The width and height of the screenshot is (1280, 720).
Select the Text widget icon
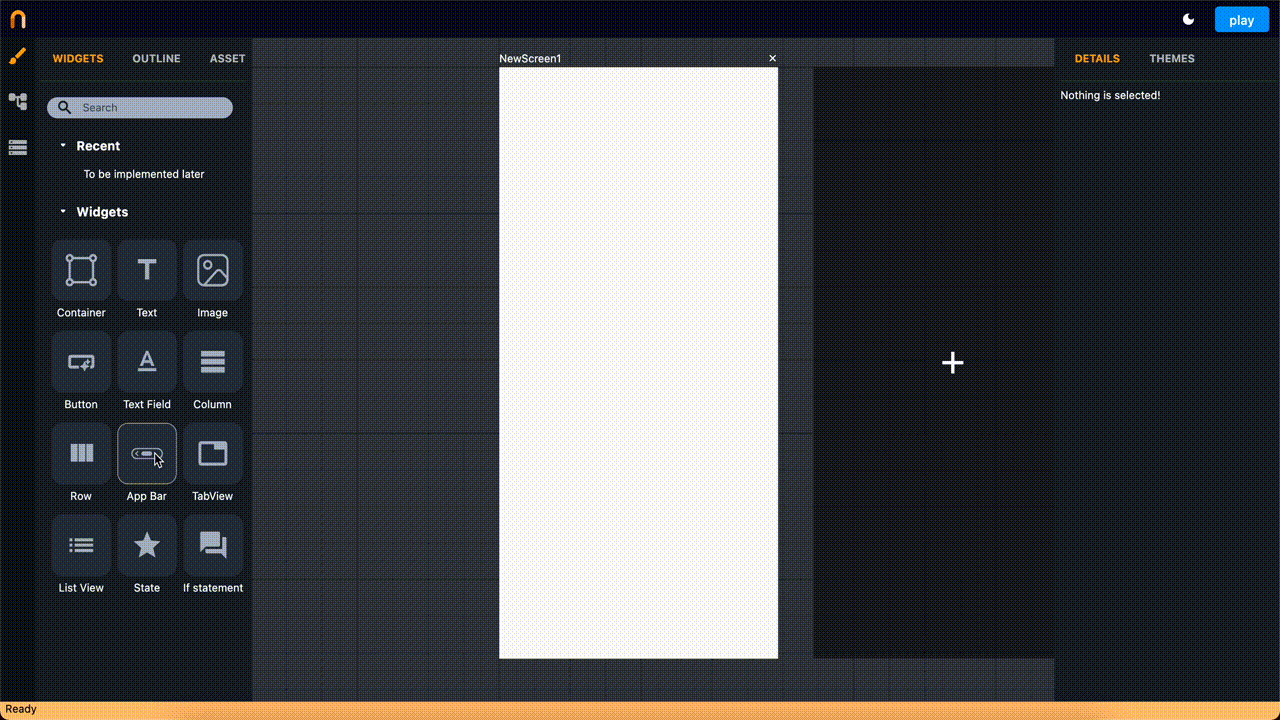tap(147, 270)
